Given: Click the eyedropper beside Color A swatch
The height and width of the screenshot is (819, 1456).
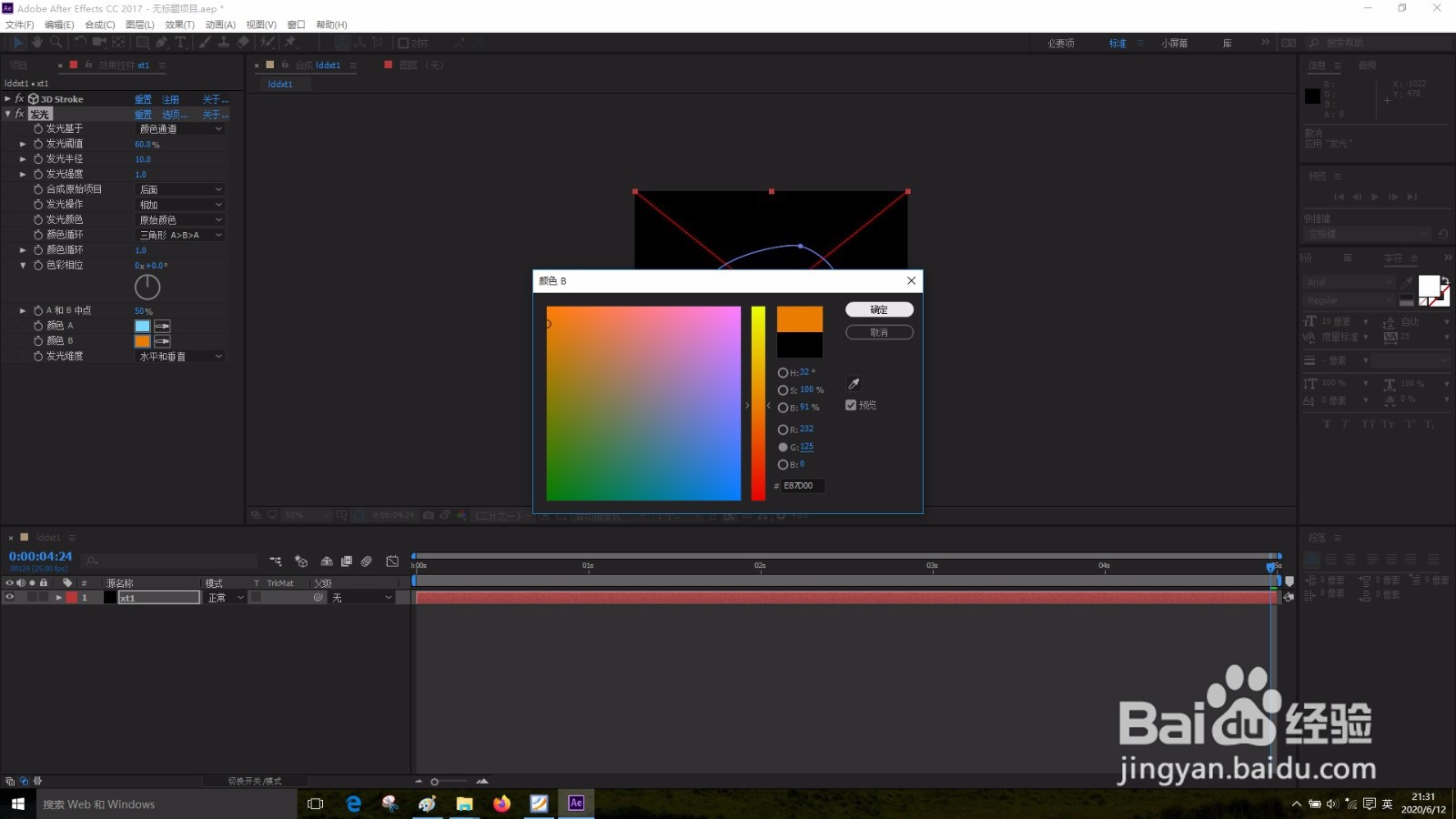Looking at the screenshot, I should (162, 326).
